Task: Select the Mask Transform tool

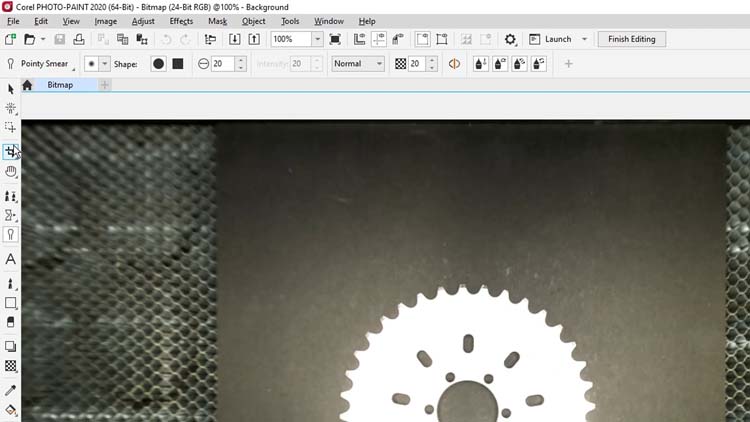Action: click(11, 109)
